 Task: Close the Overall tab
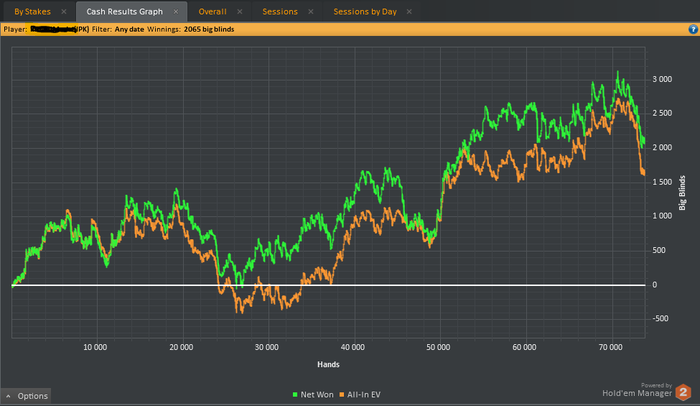(x=240, y=12)
